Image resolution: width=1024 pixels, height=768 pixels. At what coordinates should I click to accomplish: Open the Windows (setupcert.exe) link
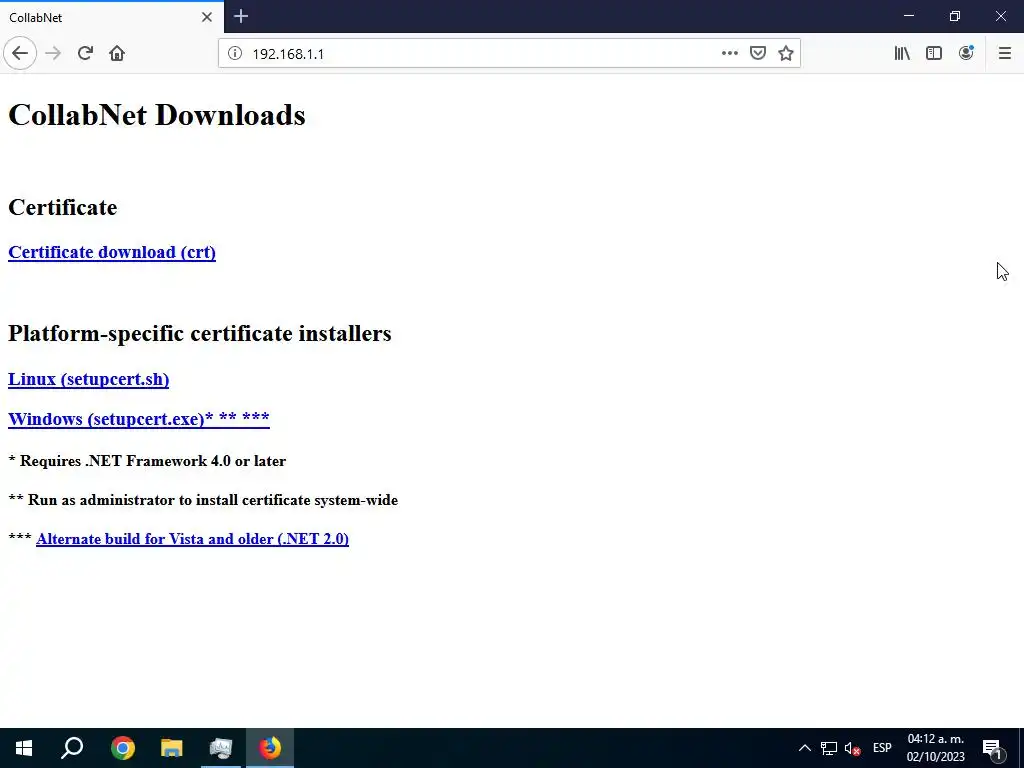pyautogui.click(x=138, y=419)
